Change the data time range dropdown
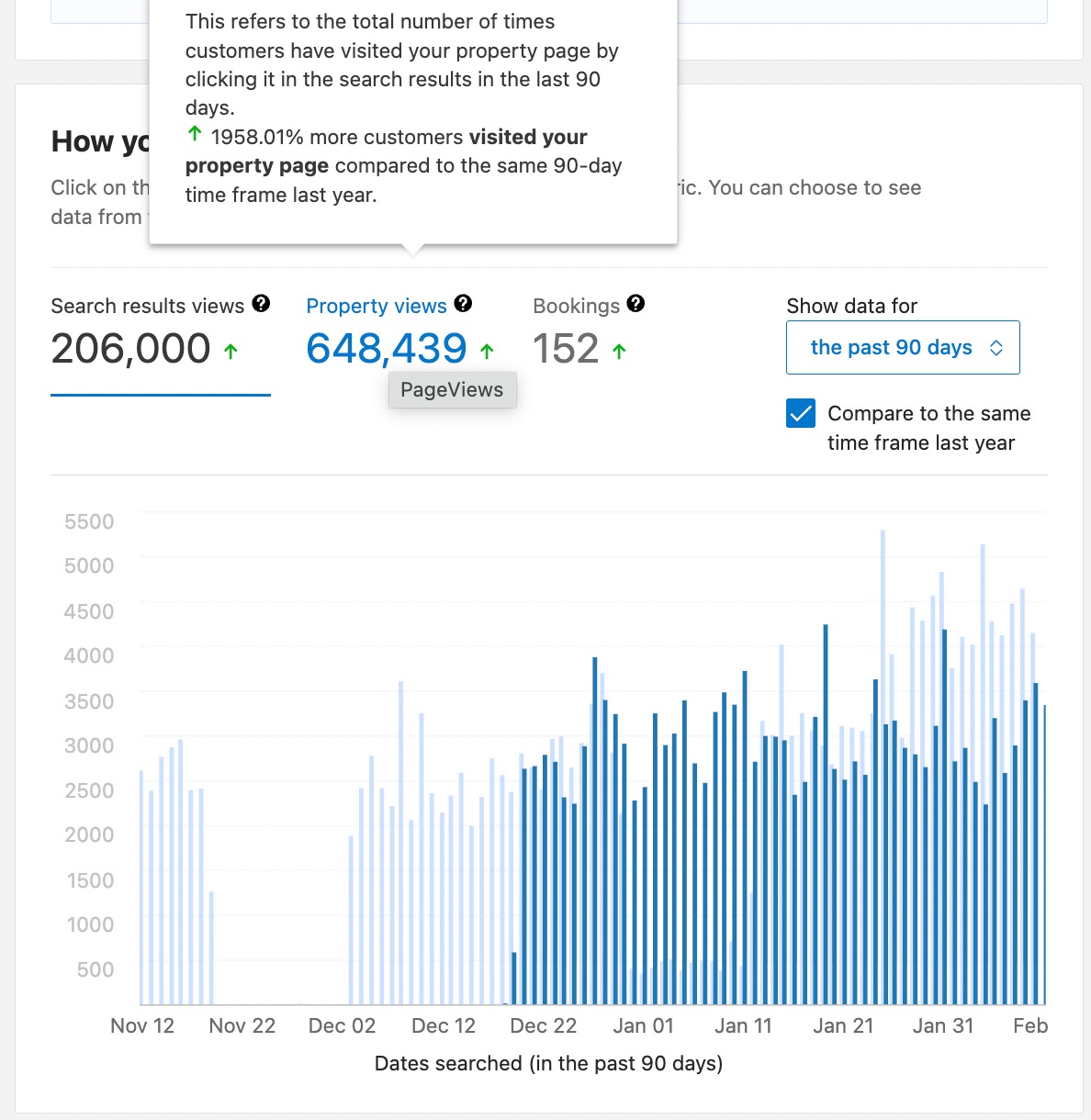Viewport: 1091px width, 1120px height. coord(903,348)
